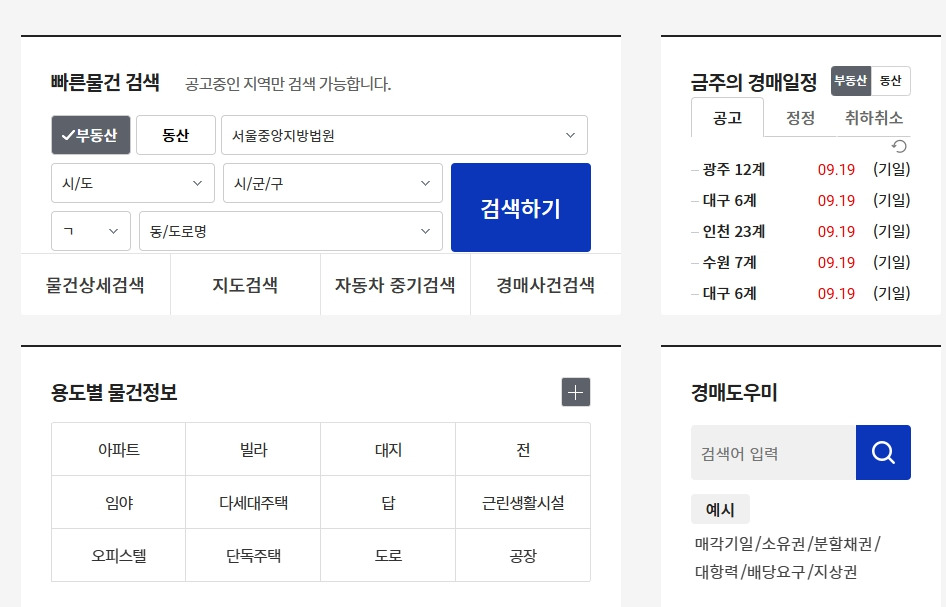Click the 지상권 example keyword
Viewport: 946px width, 607px height.
pos(836,571)
